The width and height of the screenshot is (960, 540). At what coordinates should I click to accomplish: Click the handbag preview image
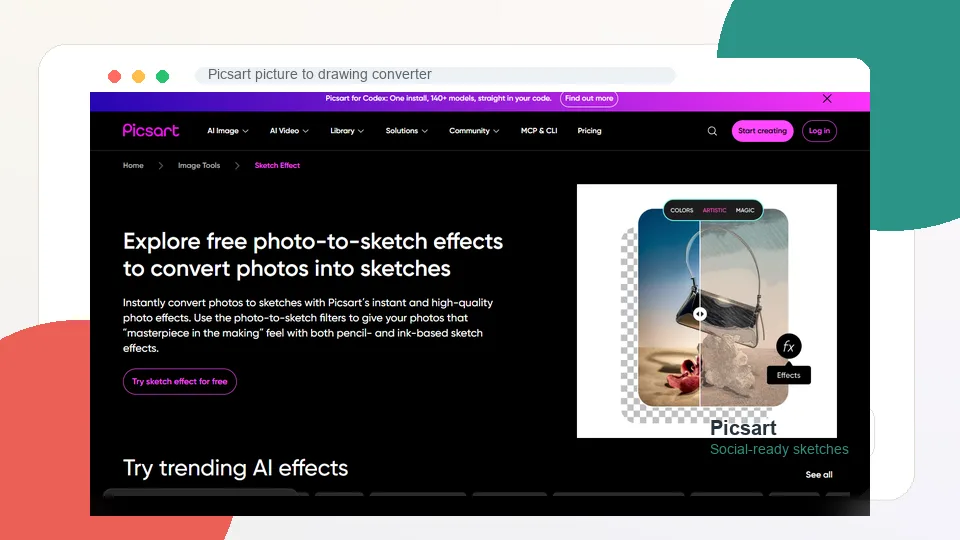pyautogui.click(x=713, y=308)
